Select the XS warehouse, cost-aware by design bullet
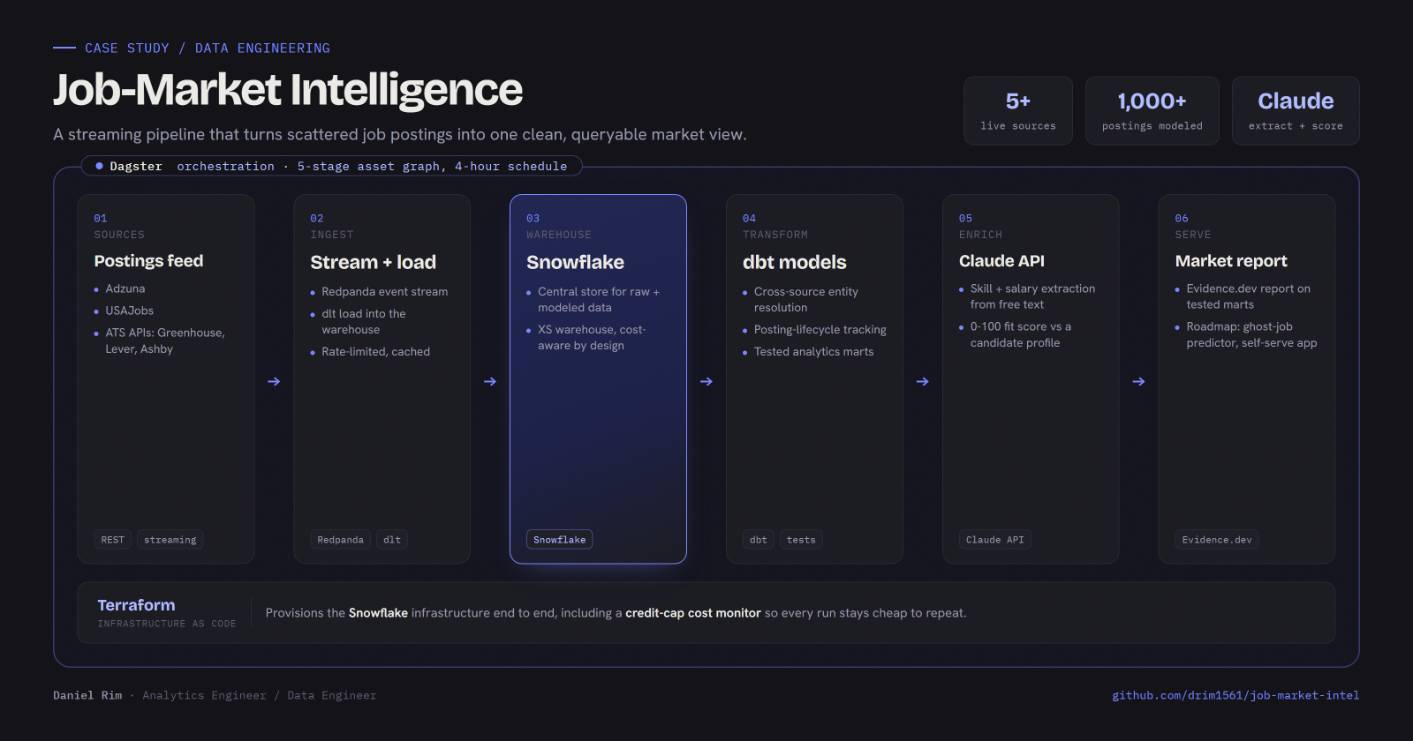The image size is (1413, 741). coord(592,337)
